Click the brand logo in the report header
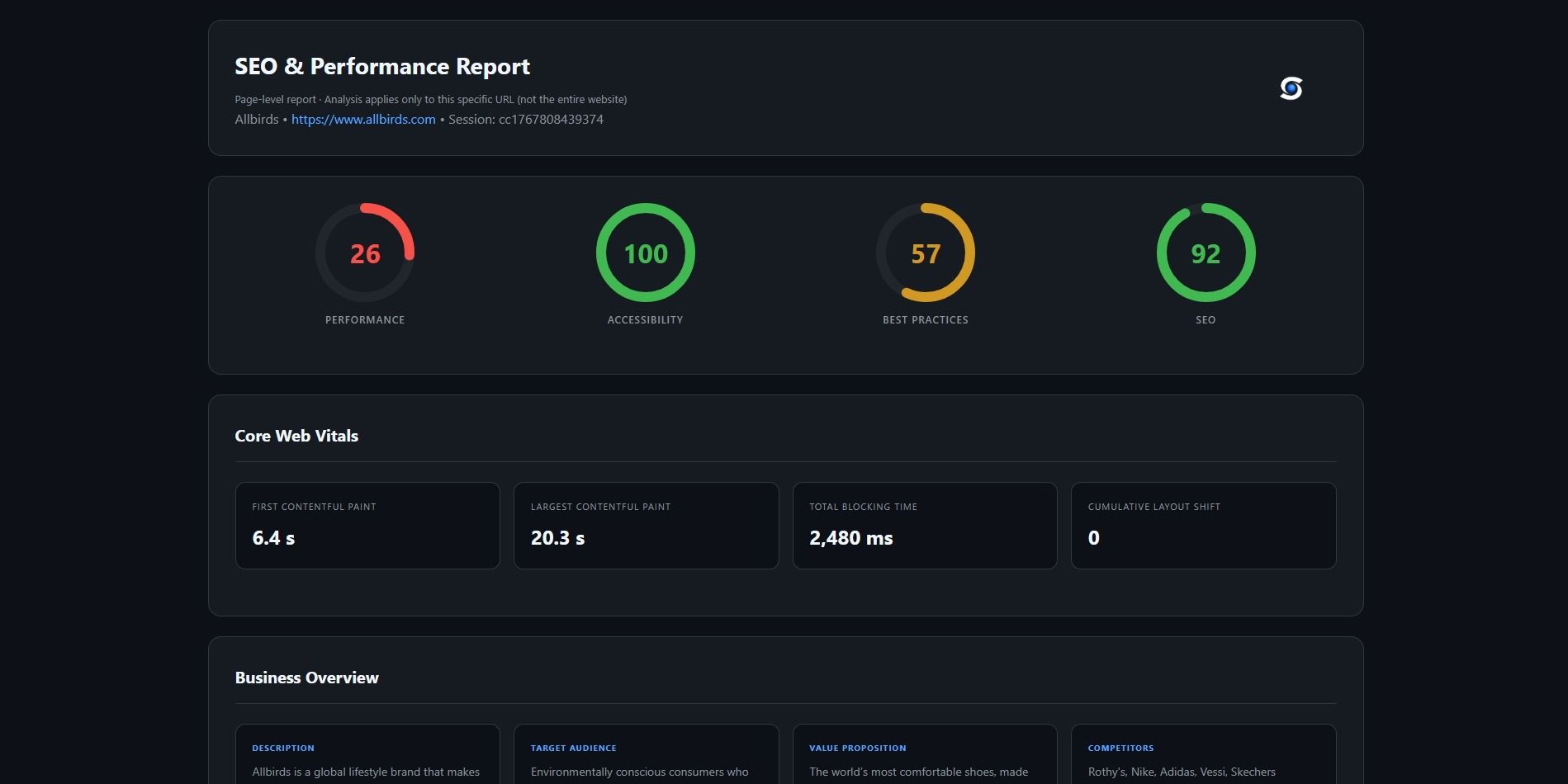 pos(1291,88)
